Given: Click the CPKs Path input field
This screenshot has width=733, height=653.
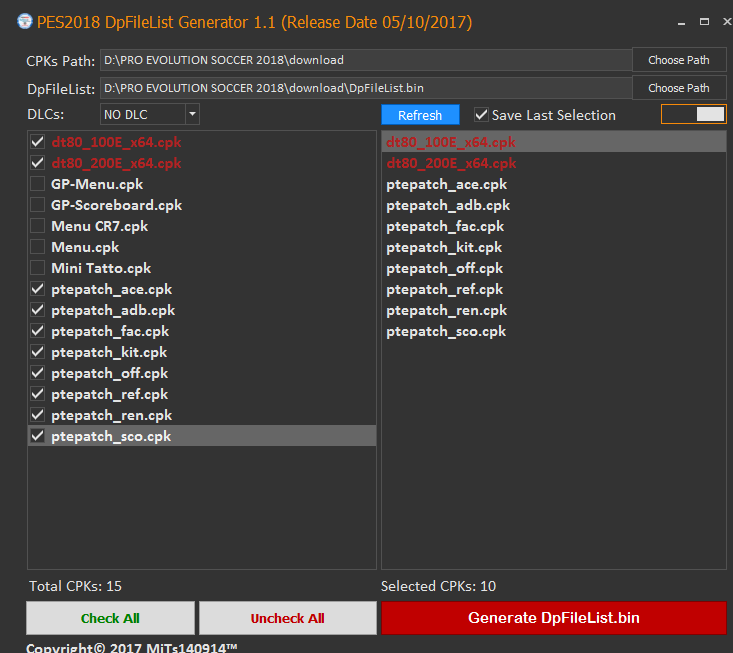Looking at the screenshot, I should 366,60.
